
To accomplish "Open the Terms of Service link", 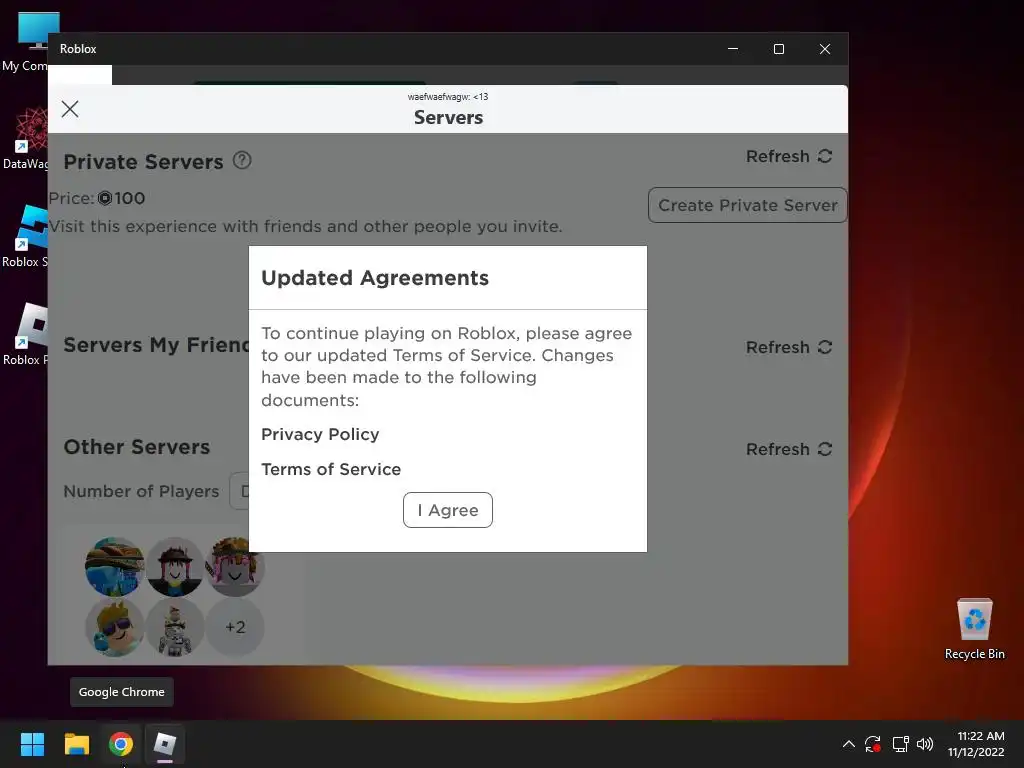I will 331,469.
